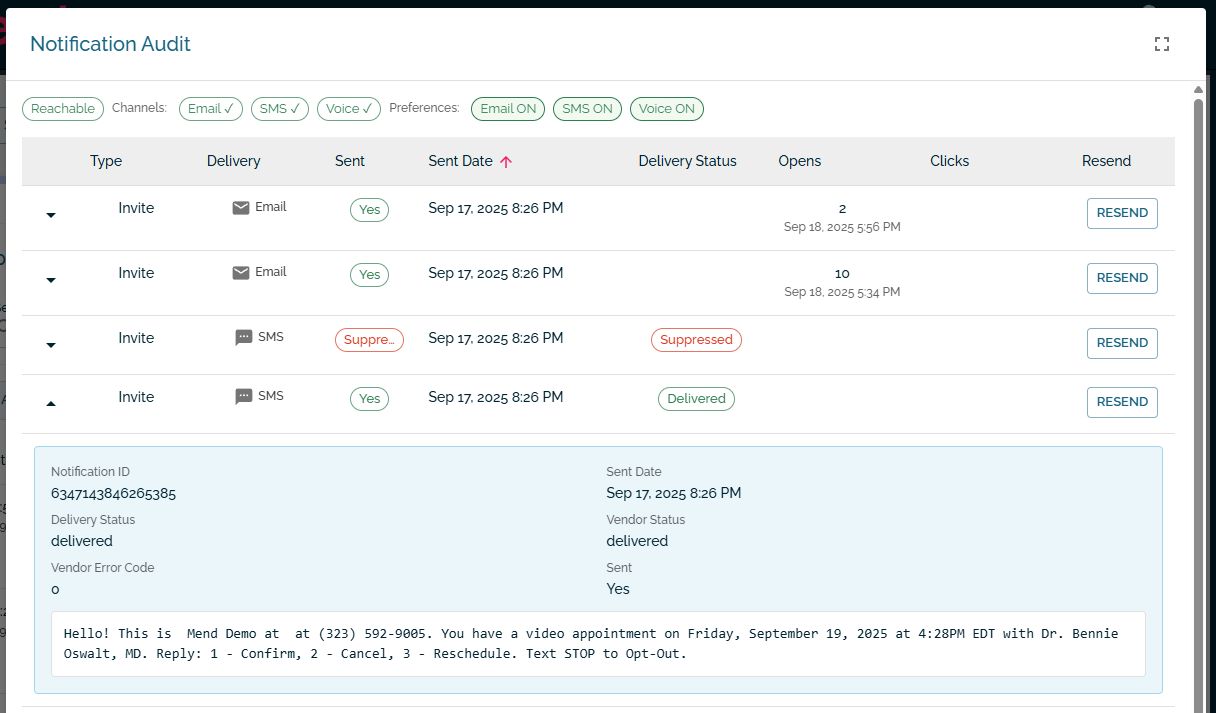Screen dimensions: 1216x713
Task: Sort by the Opens column header
Action: pyautogui.click(x=800, y=161)
